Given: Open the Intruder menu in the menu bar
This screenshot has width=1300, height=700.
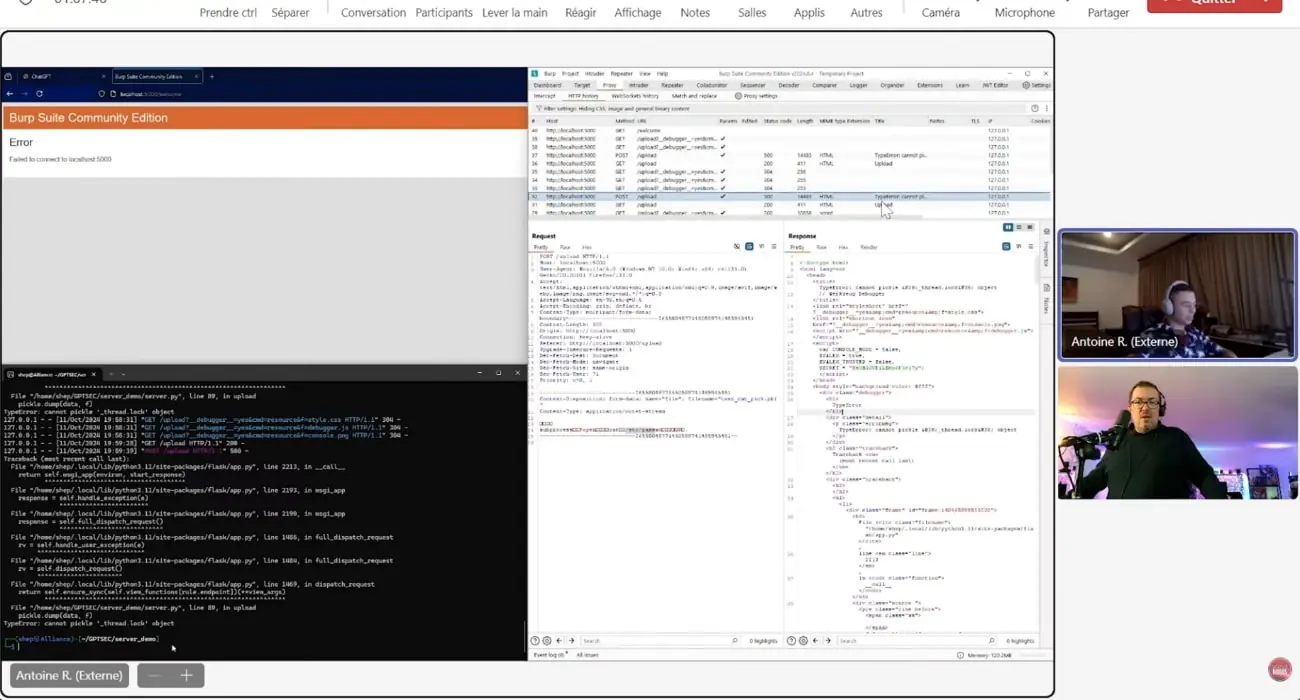Looking at the screenshot, I should pyautogui.click(x=594, y=73).
